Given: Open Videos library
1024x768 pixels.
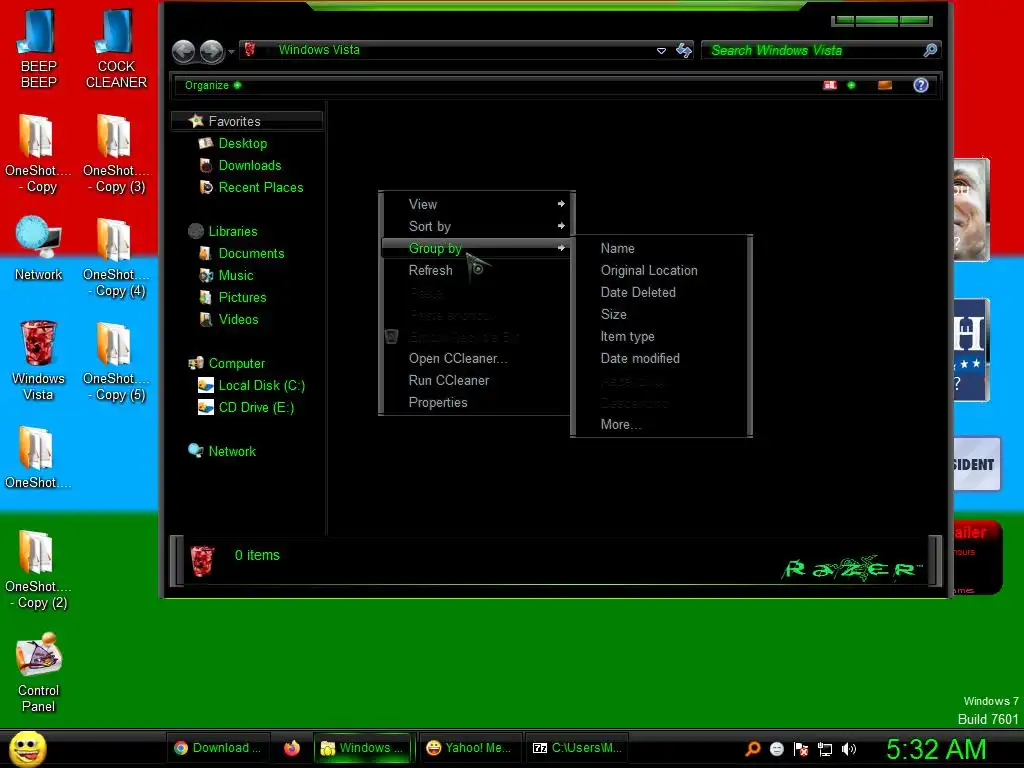Looking at the screenshot, I should tap(238, 319).
